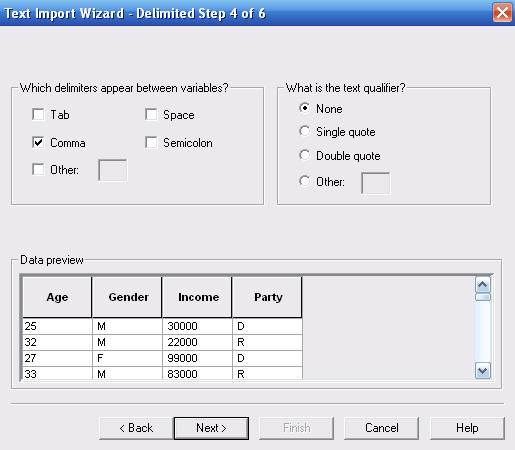This screenshot has width=515, height=450.
Task: Enable the Space delimiter checkbox
Action: [x=151, y=114]
